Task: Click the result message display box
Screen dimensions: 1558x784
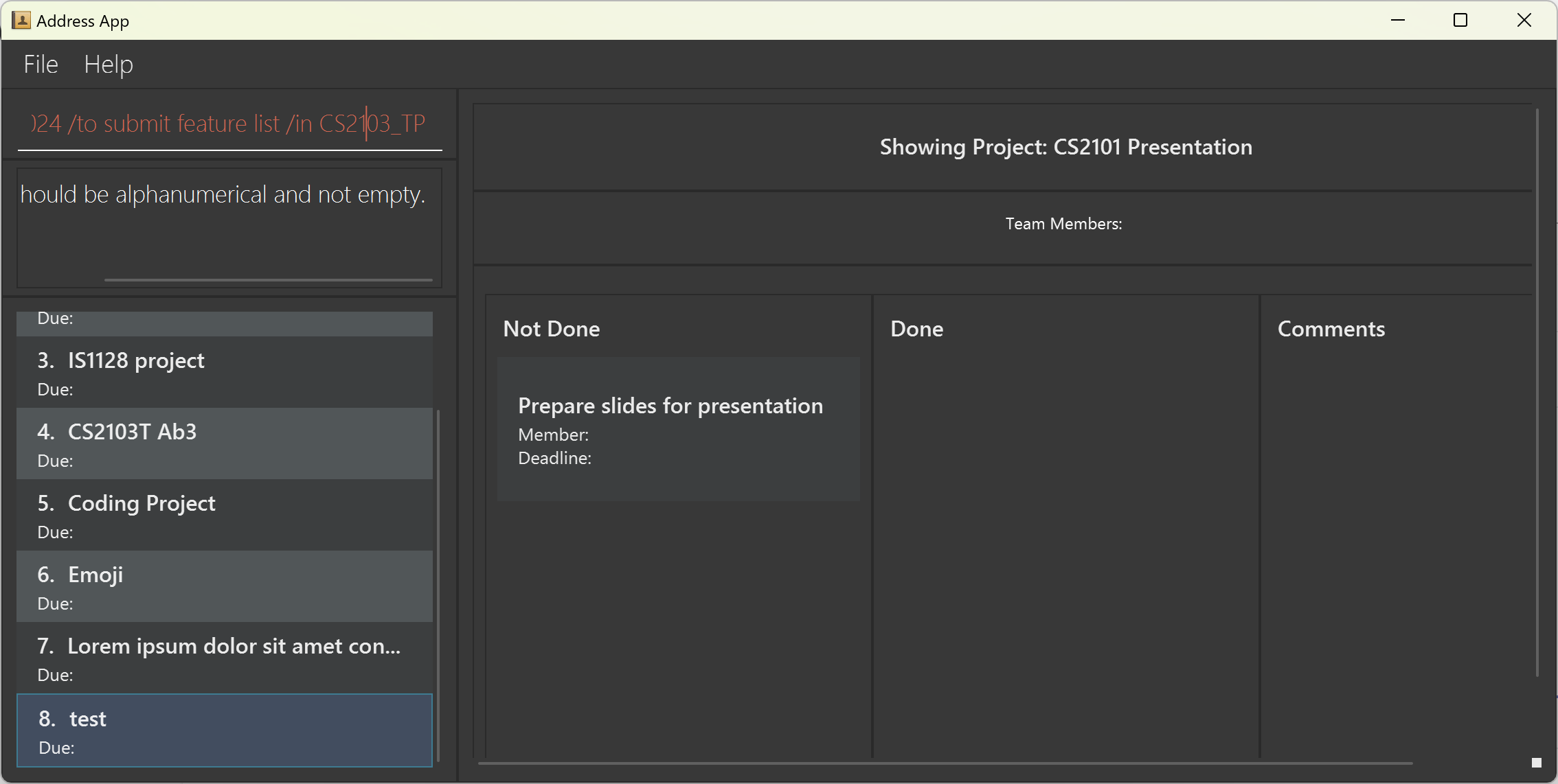Action: [229, 227]
